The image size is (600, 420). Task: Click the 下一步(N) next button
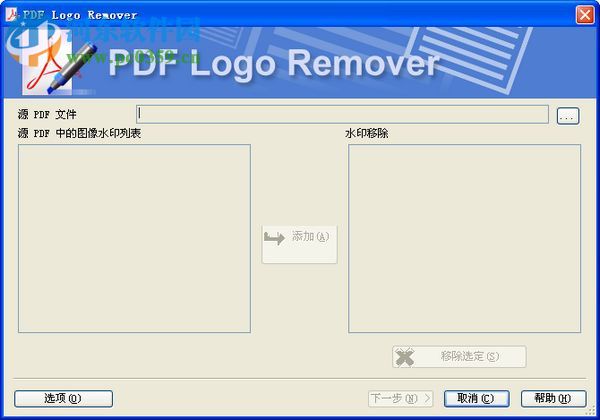click(401, 399)
